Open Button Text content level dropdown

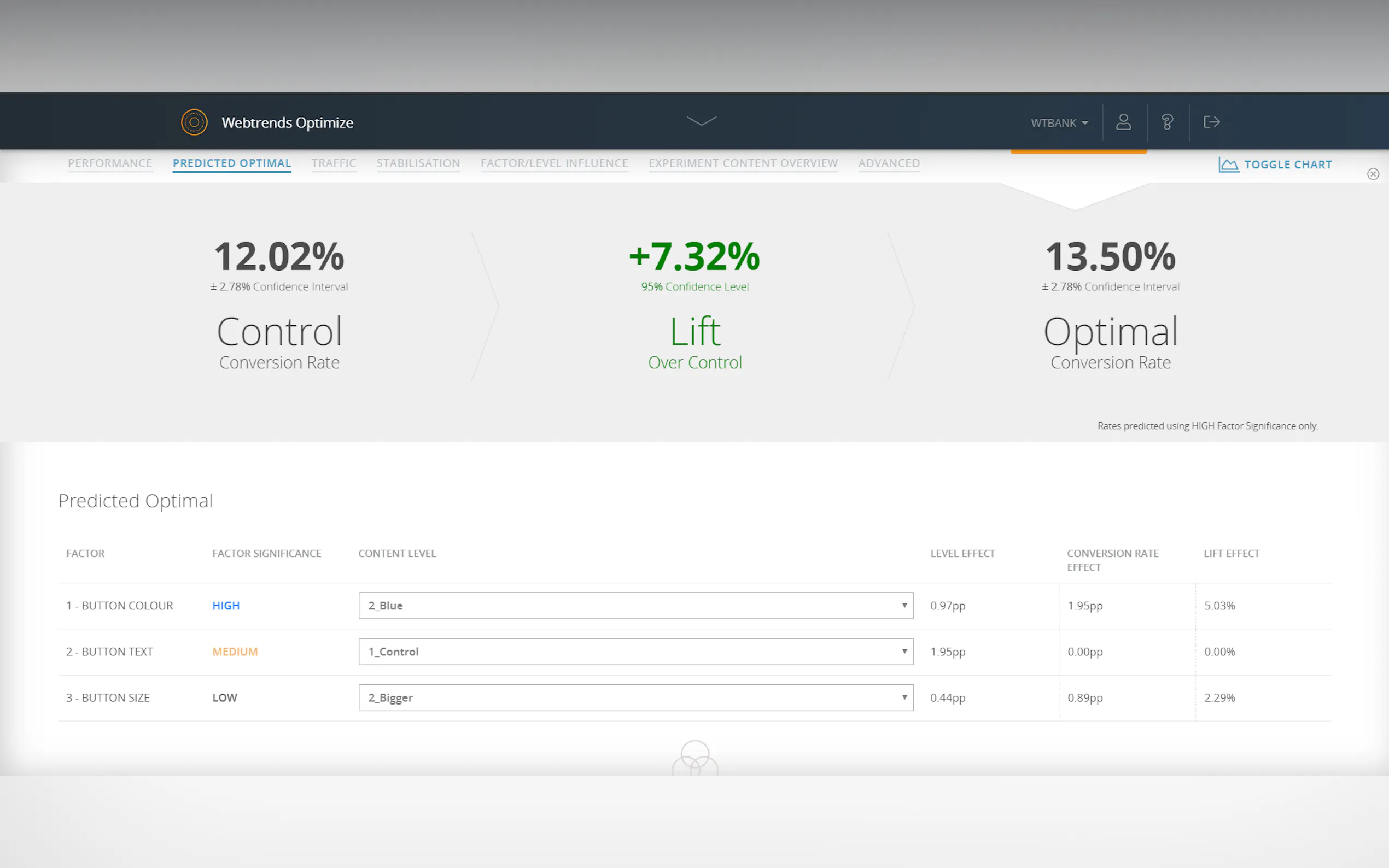click(635, 652)
